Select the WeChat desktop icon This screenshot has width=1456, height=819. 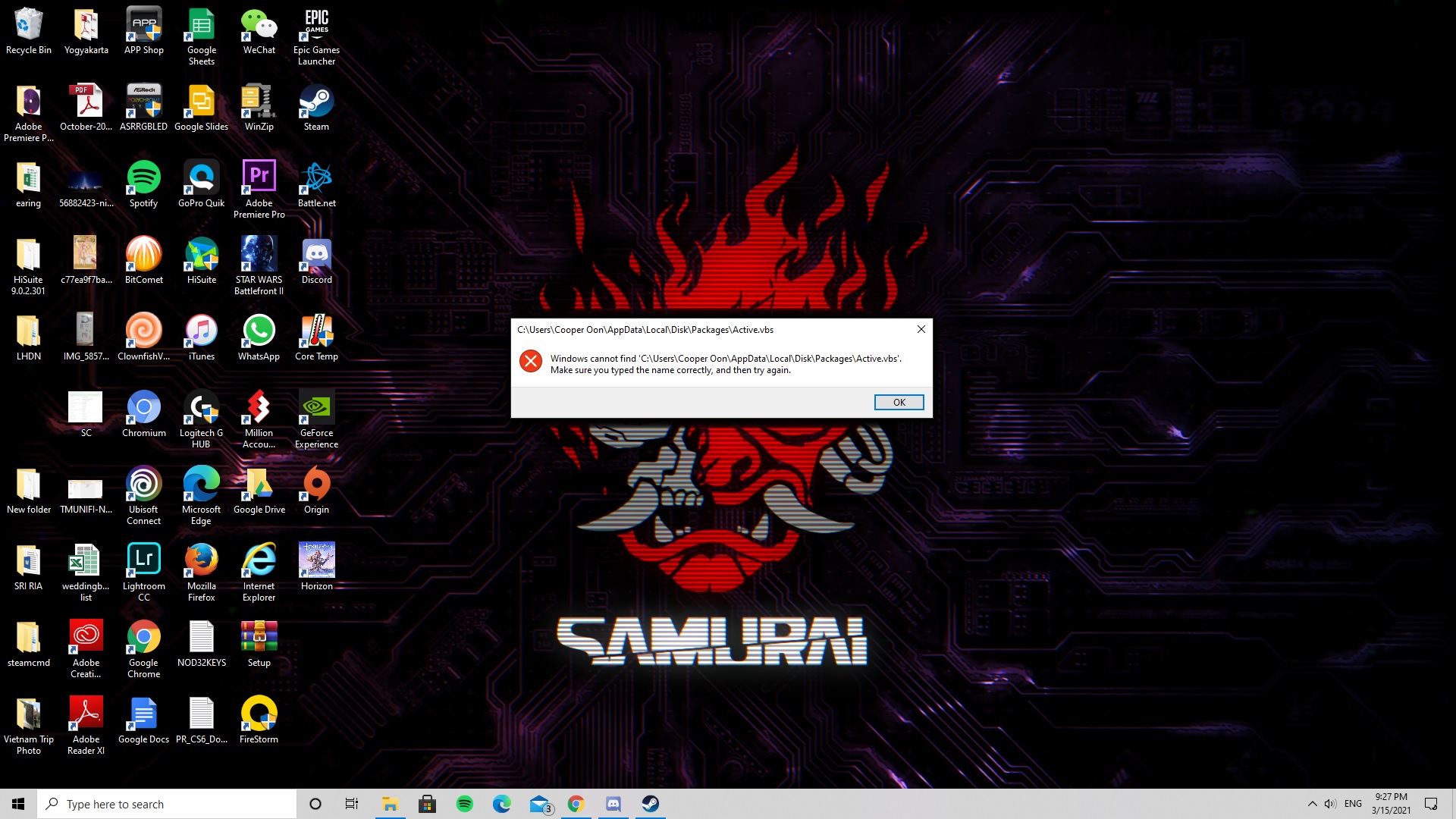(x=259, y=32)
